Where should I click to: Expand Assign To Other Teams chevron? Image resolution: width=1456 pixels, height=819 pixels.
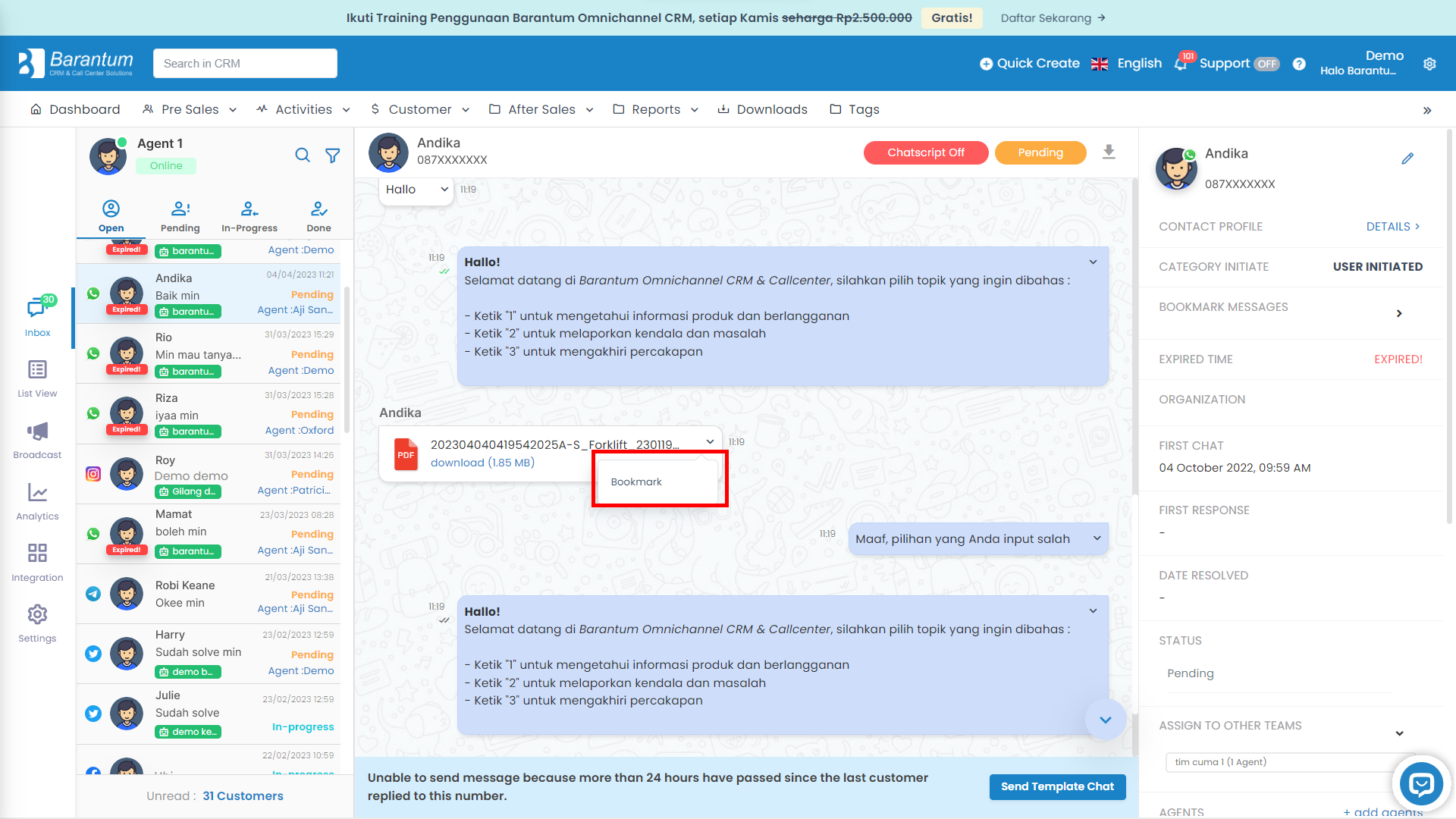click(1399, 733)
